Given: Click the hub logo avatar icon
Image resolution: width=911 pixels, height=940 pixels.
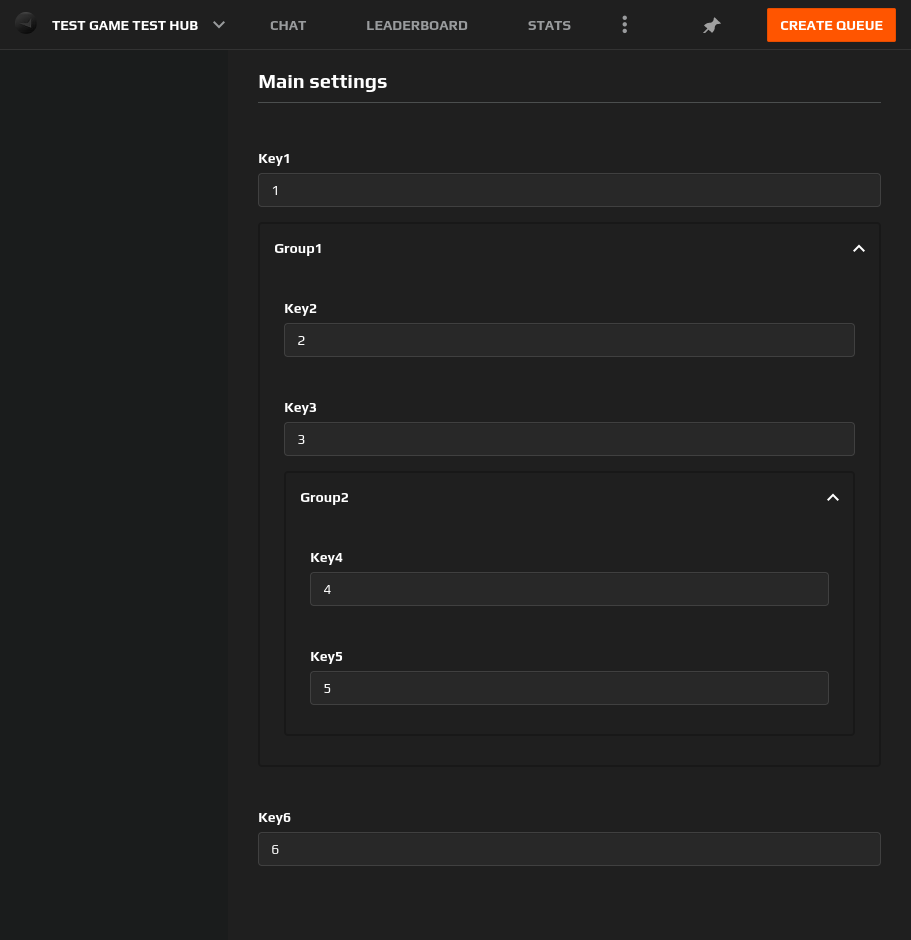Looking at the screenshot, I should [x=26, y=25].
